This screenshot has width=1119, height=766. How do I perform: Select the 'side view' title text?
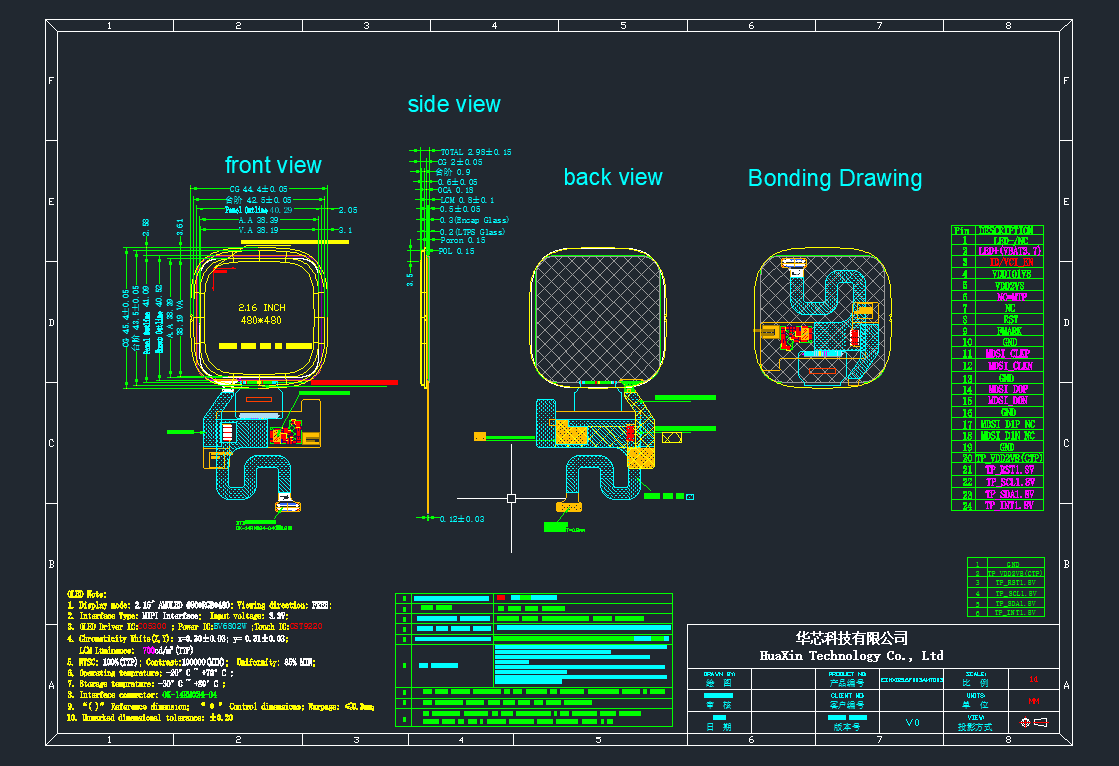[454, 104]
